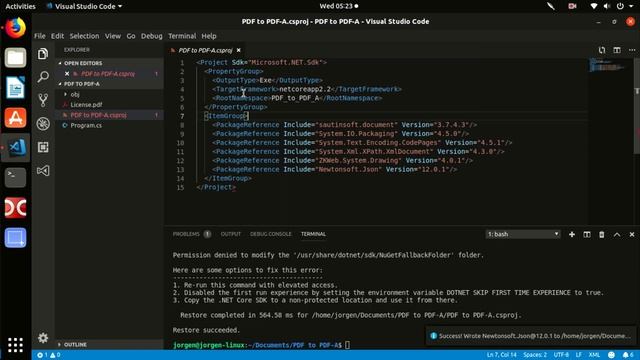Open the clock Wed 05:23 calendar
Image resolution: width=640 pixels, height=360 pixels.
coord(338,6)
